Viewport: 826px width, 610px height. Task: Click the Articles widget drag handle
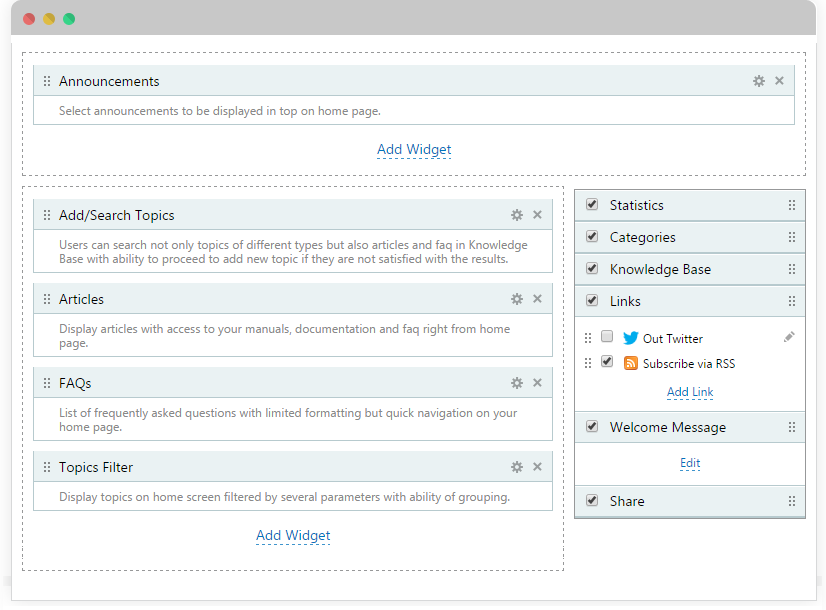[47, 299]
